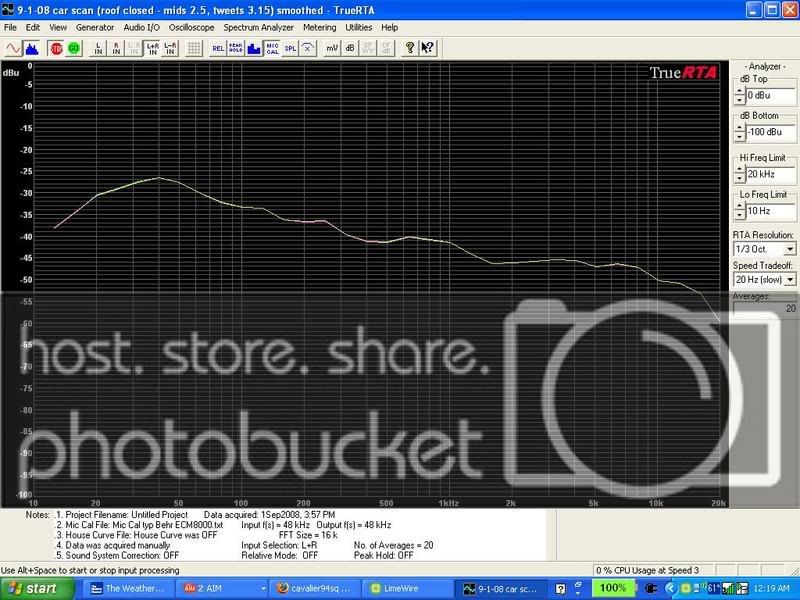
Task: Increase dB Bottom with up arrow
Action: pyautogui.click(x=740, y=128)
